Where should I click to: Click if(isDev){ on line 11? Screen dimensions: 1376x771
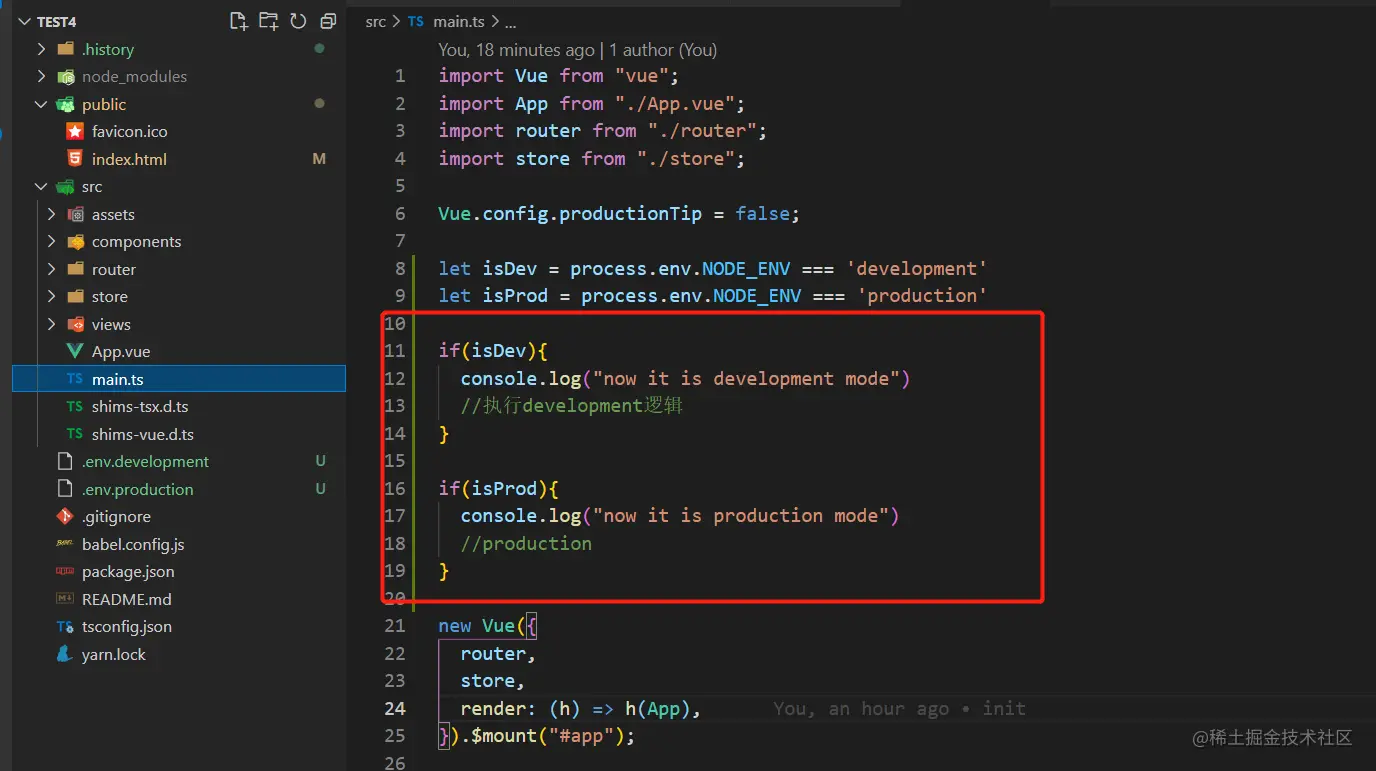(x=493, y=351)
